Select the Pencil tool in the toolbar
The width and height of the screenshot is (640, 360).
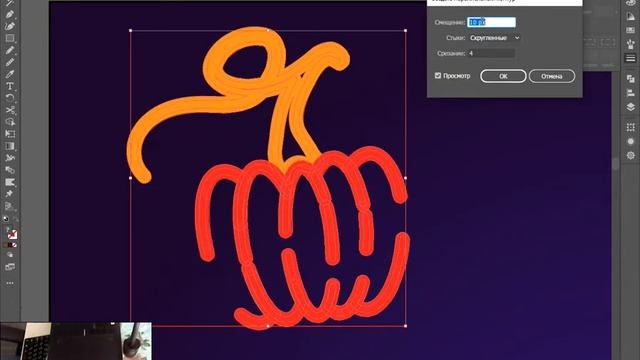point(10,62)
